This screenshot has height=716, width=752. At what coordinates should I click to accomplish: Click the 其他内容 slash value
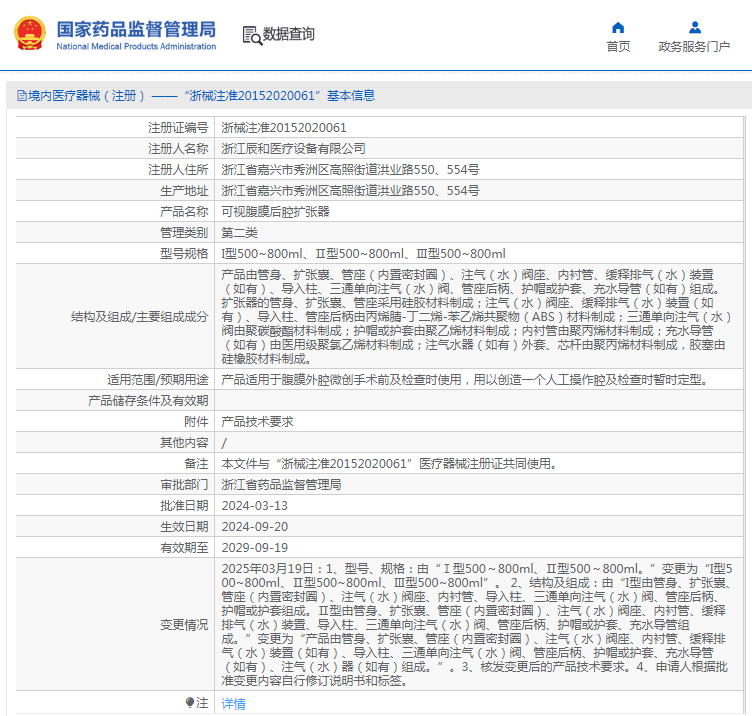coord(224,443)
